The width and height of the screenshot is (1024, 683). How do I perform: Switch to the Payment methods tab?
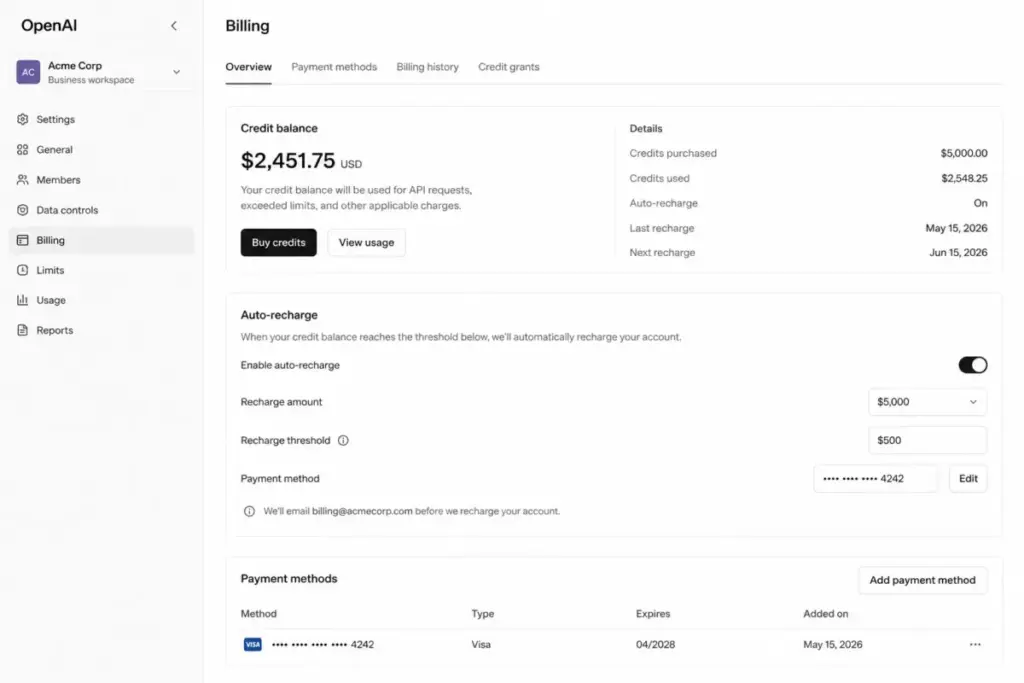pos(334,67)
